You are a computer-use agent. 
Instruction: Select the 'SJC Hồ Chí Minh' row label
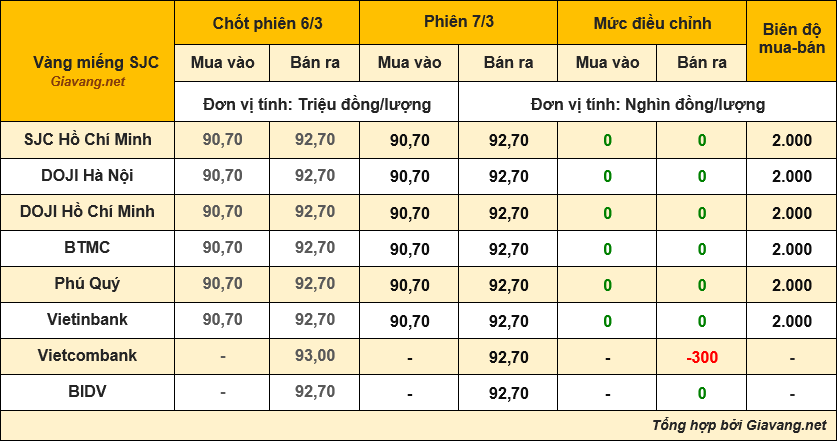(x=88, y=139)
